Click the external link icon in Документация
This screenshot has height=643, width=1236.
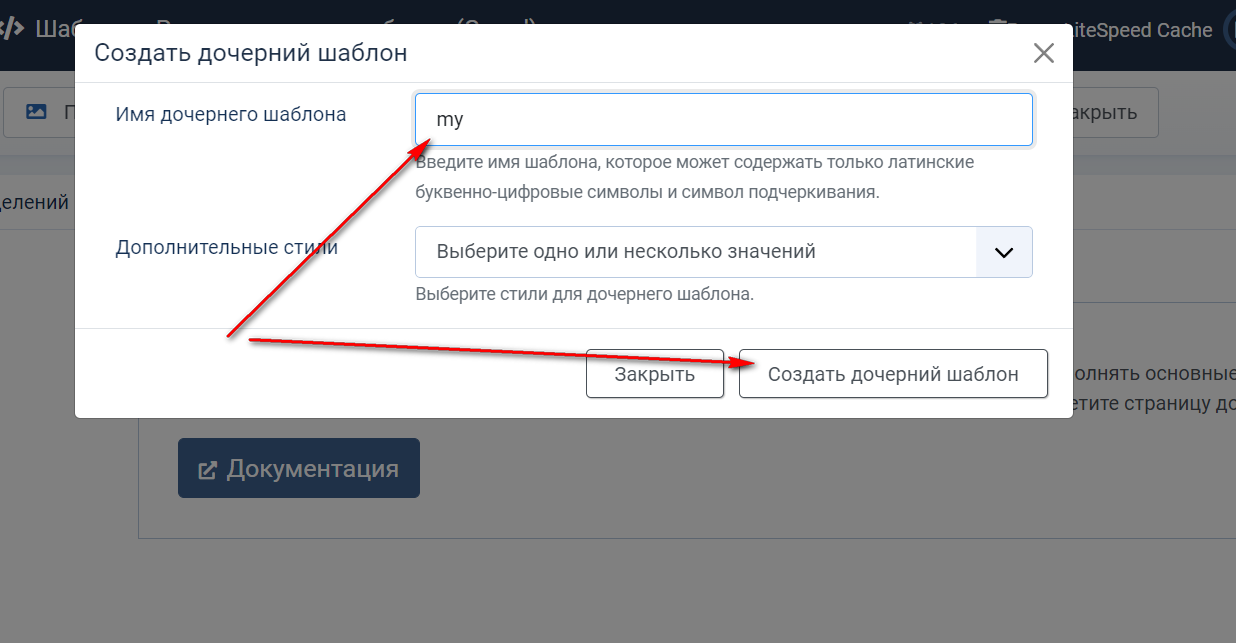208,469
